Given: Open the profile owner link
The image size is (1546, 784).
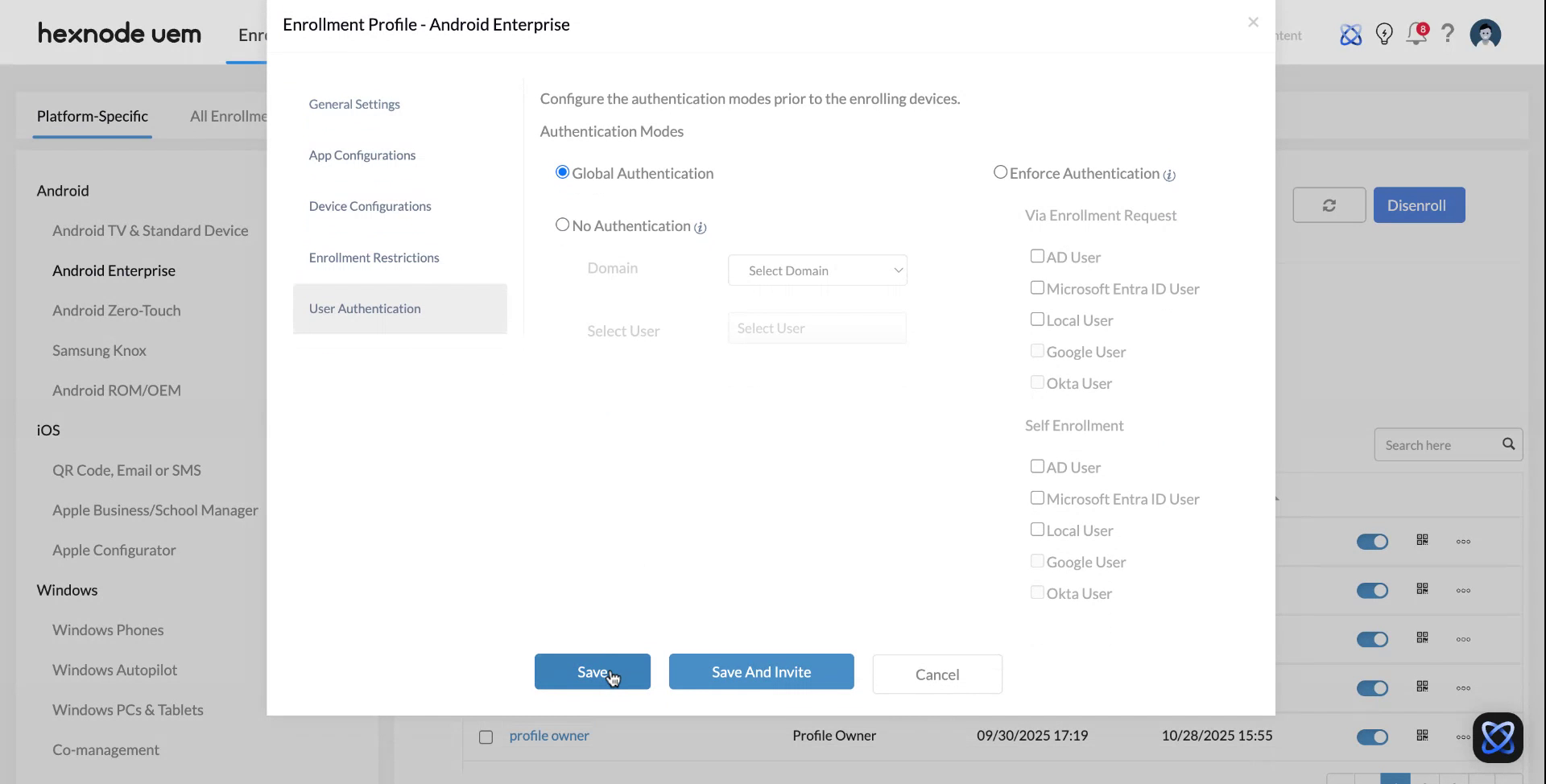Looking at the screenshot, I should coord(549,736).
